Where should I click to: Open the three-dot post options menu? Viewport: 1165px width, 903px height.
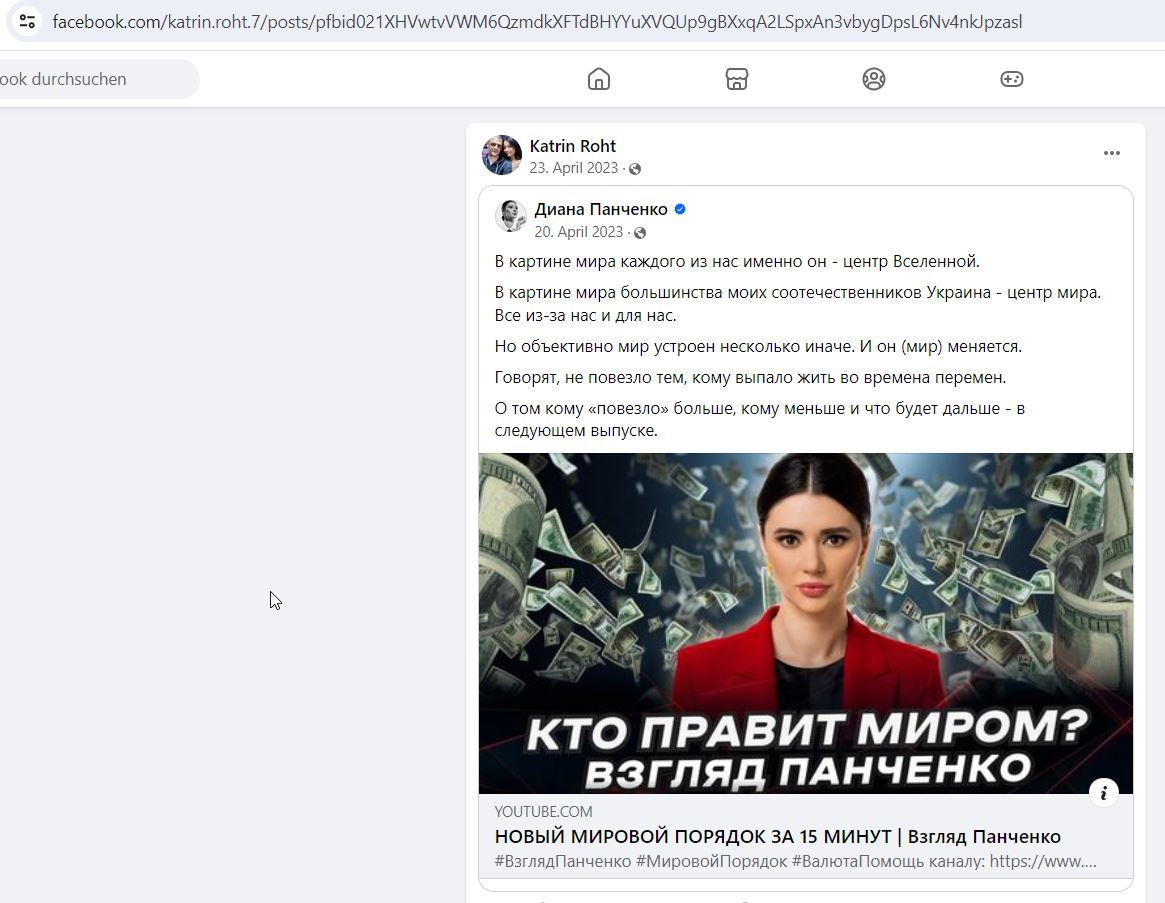click(1112, 153)
